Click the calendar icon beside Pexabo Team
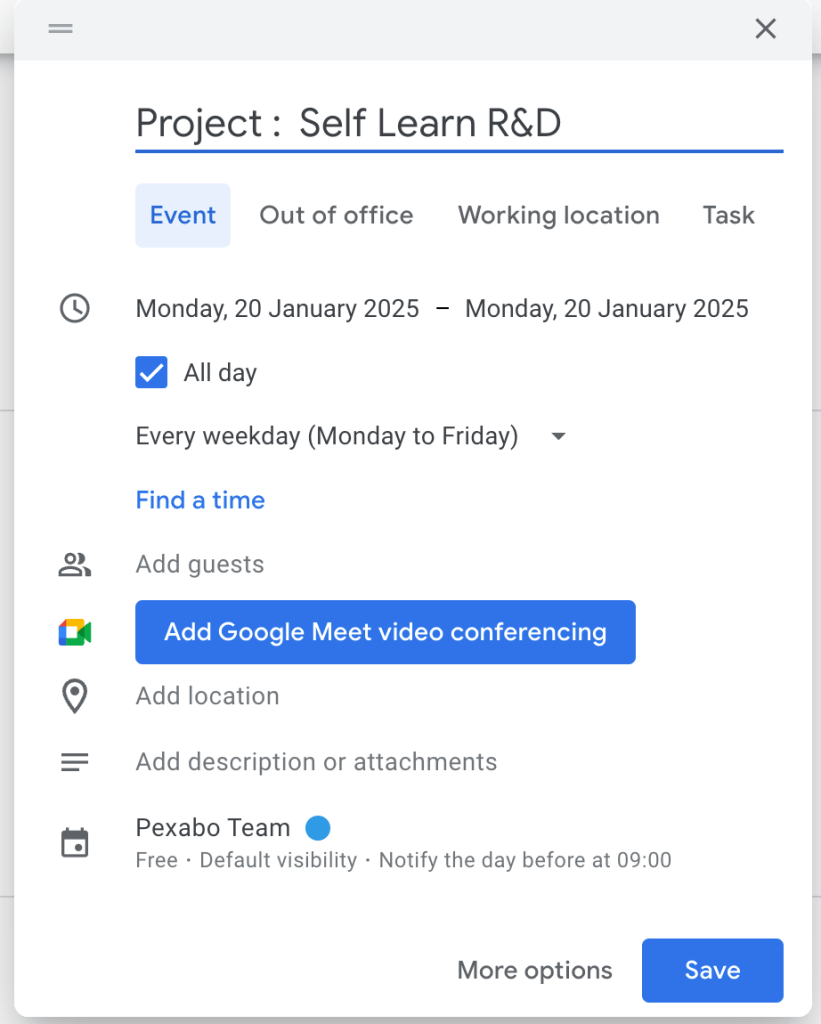Viewport: 821px width, 1024px height. (x=74, y=842)
